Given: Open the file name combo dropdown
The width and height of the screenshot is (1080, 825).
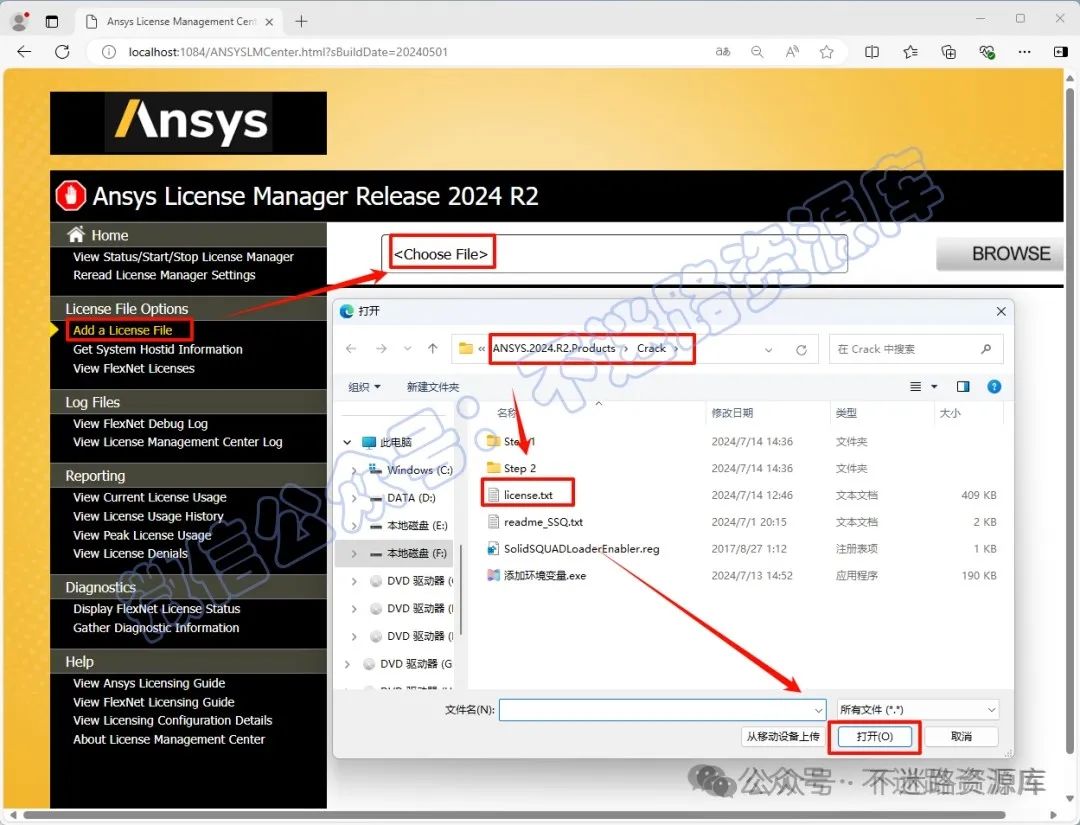Looking at the screenshot, I should click(x=818, y=710).
